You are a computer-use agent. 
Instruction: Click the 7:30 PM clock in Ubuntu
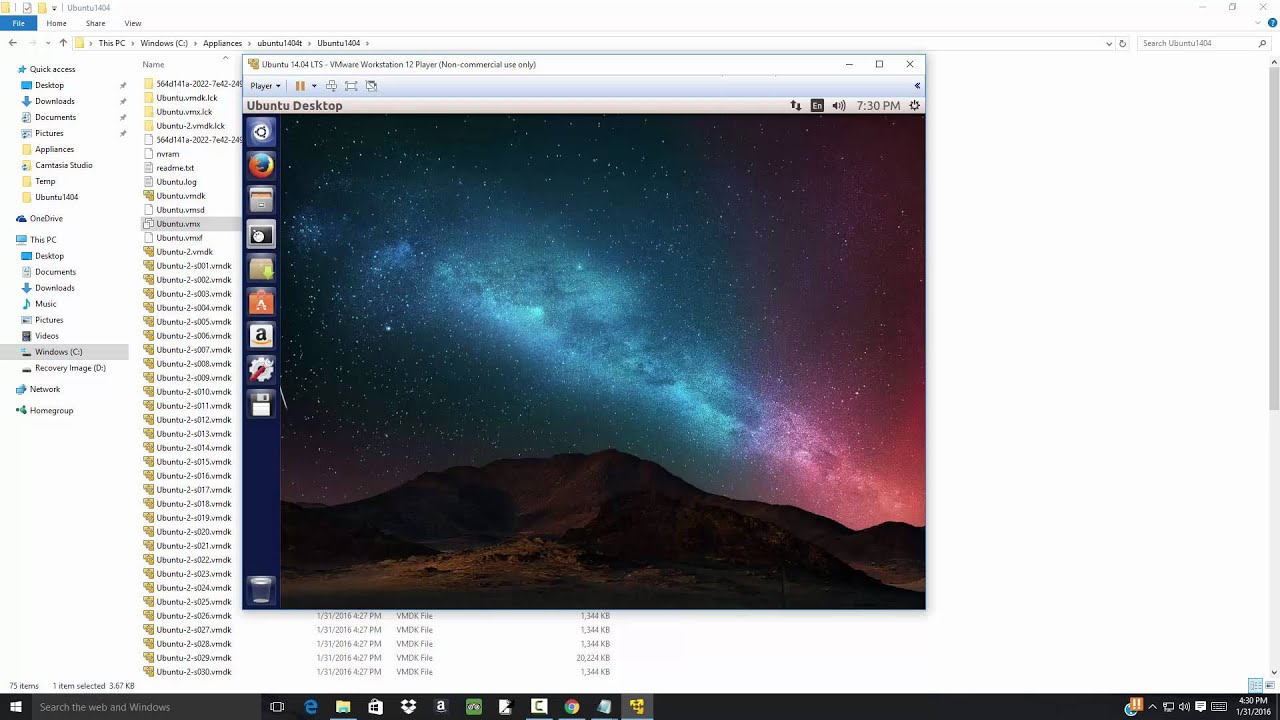[x=878, y=105]
